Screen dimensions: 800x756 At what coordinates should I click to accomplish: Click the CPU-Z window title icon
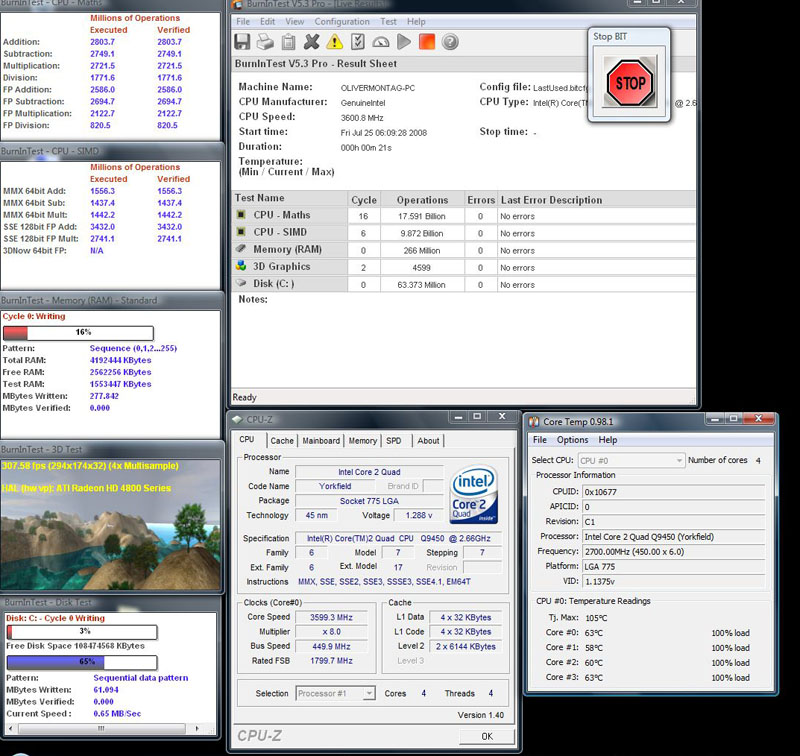click(x=237, y=419)
